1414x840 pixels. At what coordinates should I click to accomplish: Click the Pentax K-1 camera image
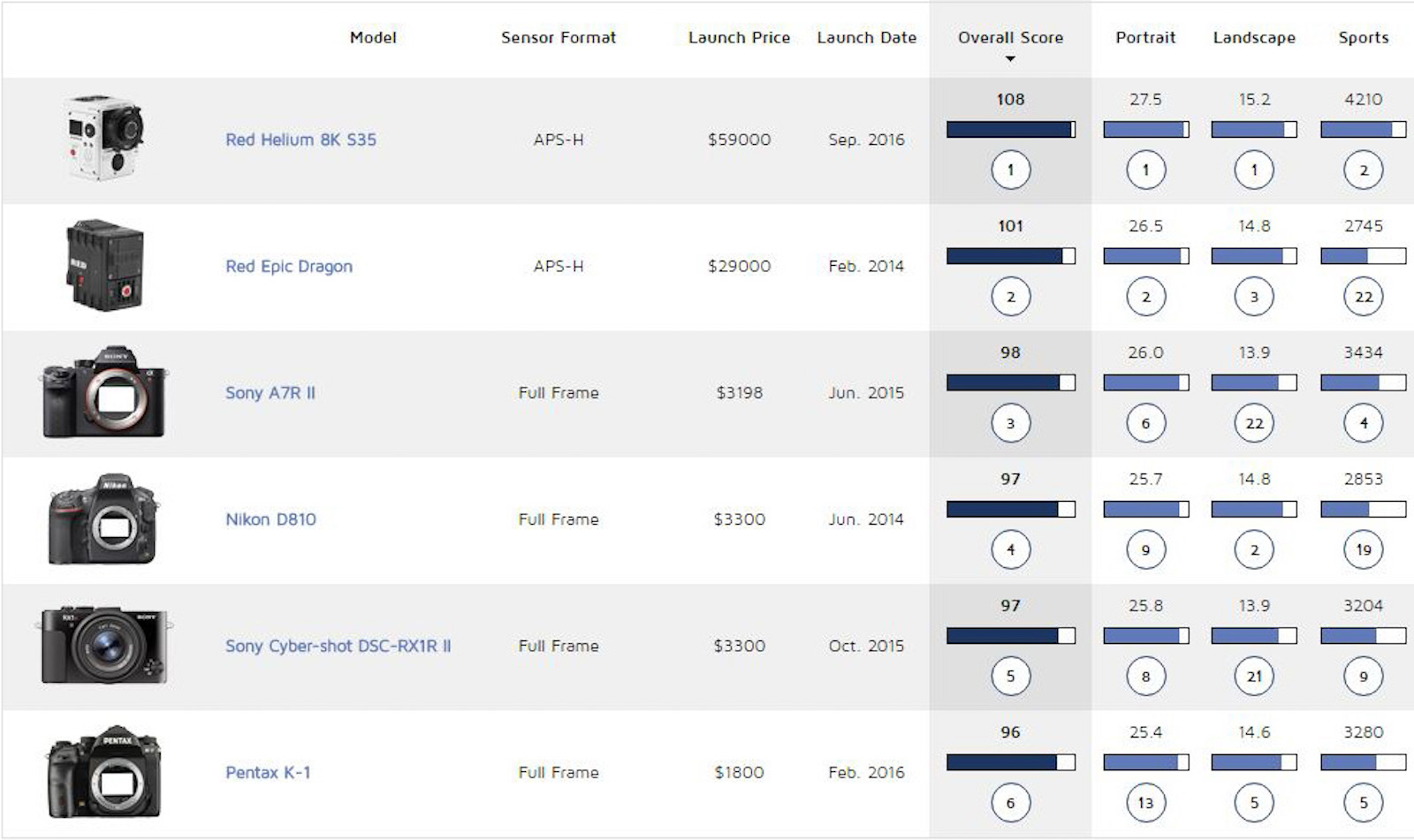pos(103,772)
